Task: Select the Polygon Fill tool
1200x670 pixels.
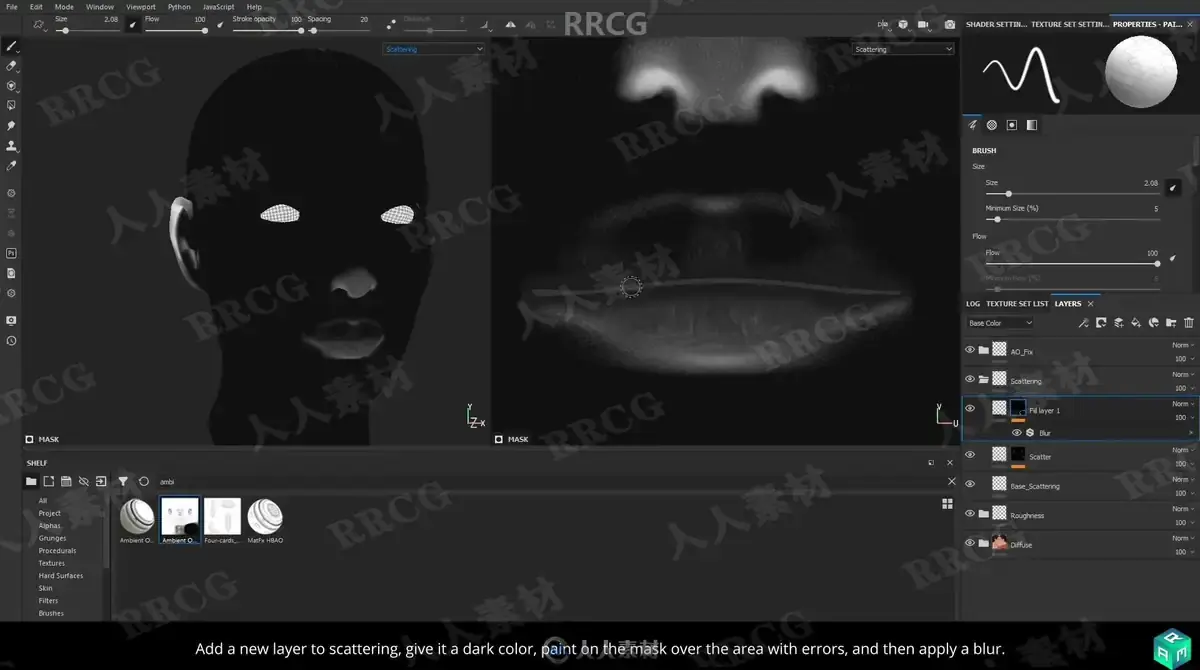Action: (x=11, y=105)
